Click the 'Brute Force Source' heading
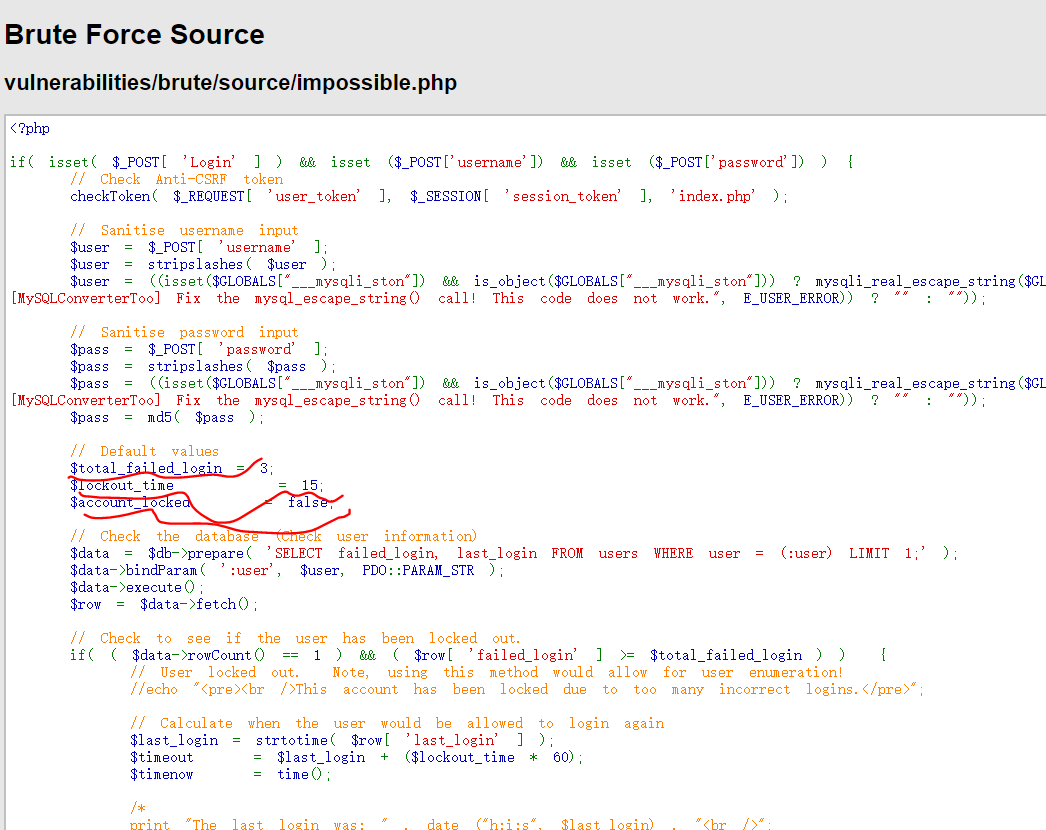The height and width of the screenshot is (830, 1046). click(134, 35)
